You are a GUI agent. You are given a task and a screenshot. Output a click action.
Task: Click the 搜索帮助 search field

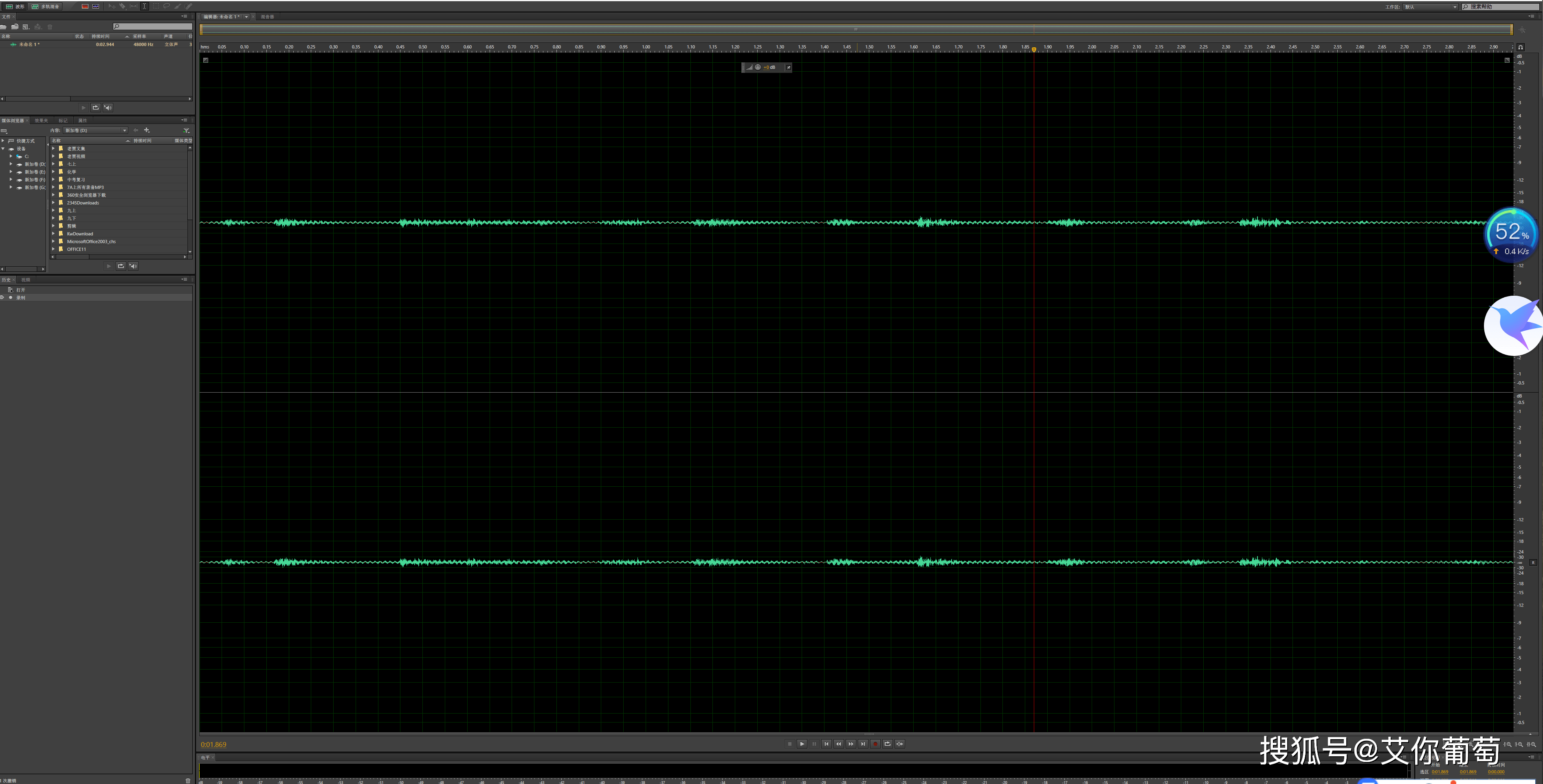click(x=1501, y=7)
